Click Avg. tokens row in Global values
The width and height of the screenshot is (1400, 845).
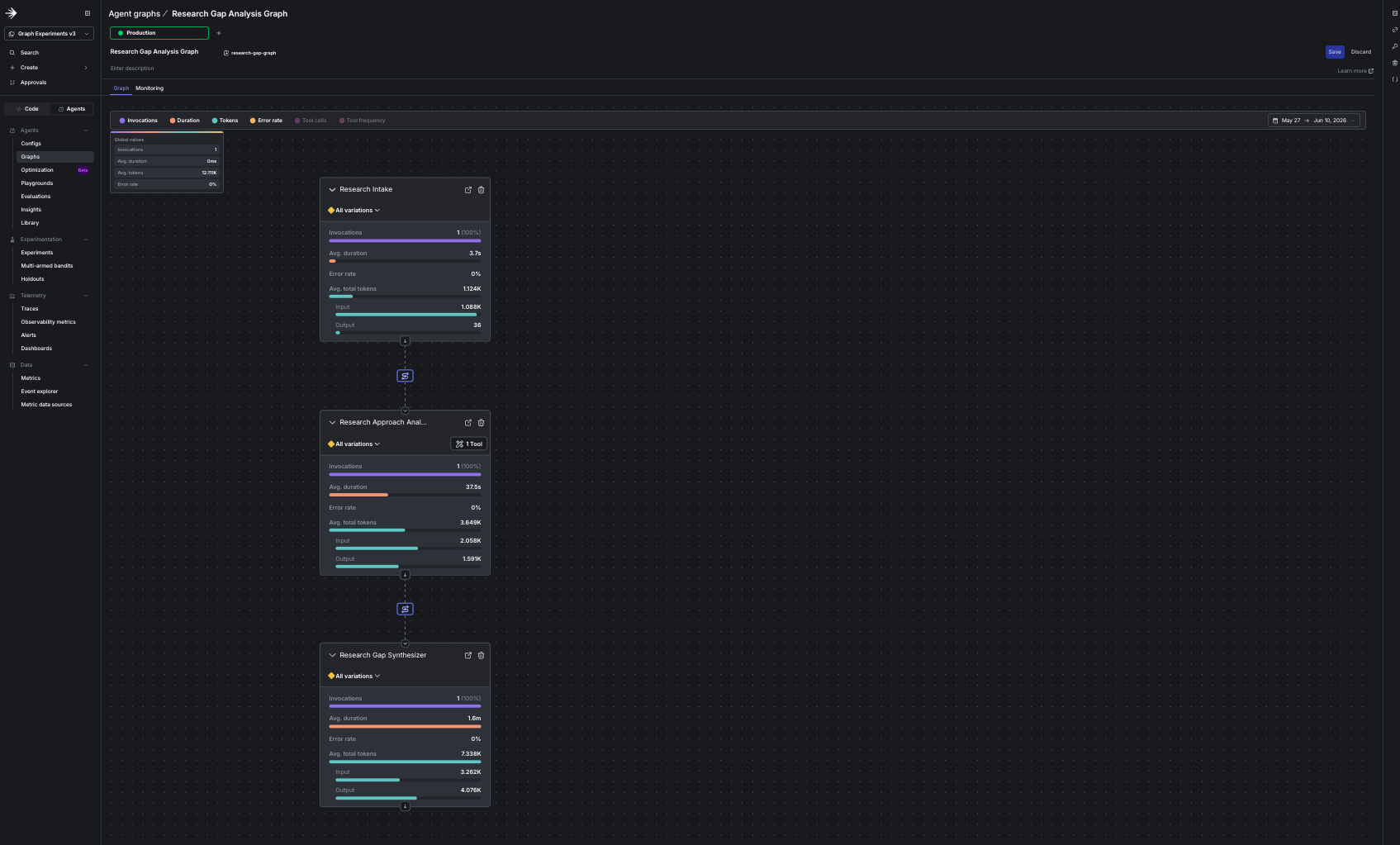(167, 173)
